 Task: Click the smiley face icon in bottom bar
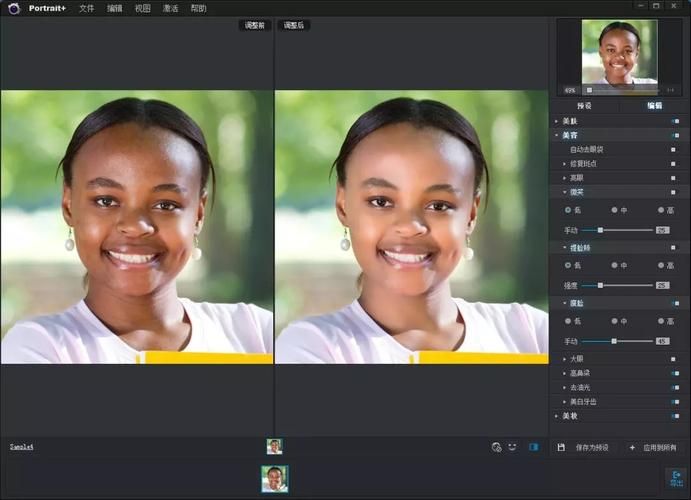(x=512, y=447)
